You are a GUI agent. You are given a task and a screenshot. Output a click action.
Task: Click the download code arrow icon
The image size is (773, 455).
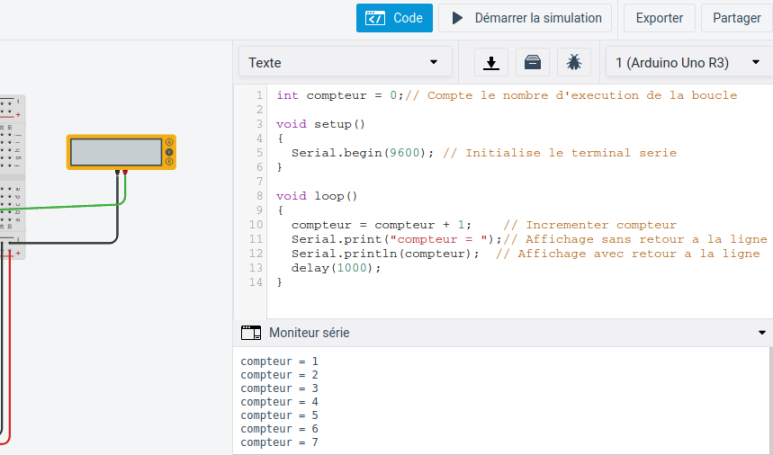[x=491, y=63]
